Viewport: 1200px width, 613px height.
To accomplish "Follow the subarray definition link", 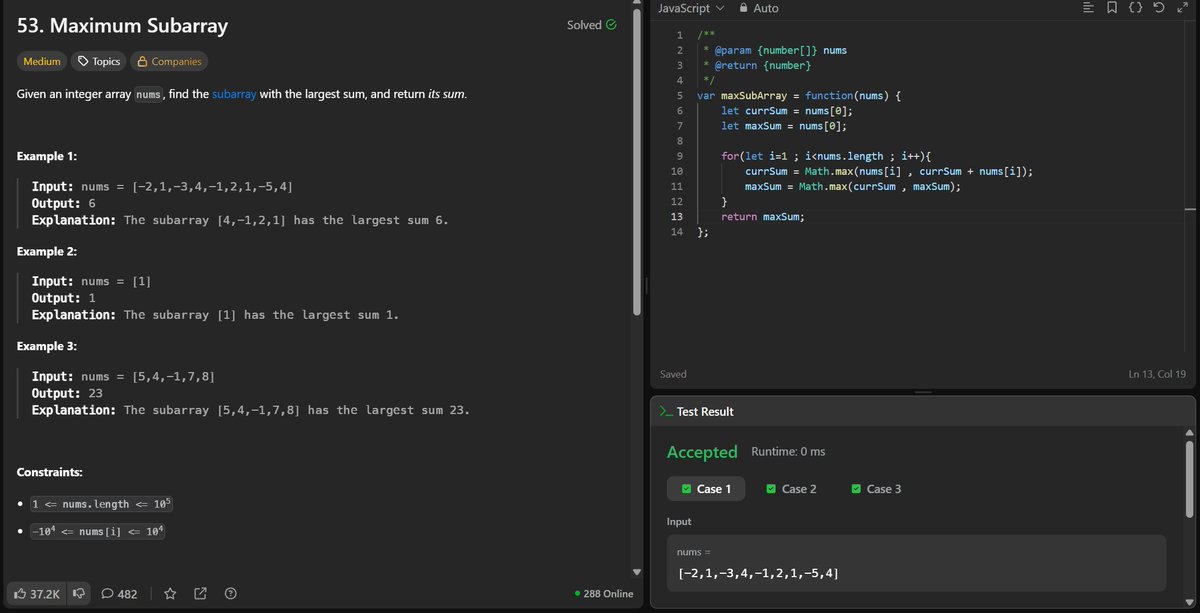I will coord(234,94).
